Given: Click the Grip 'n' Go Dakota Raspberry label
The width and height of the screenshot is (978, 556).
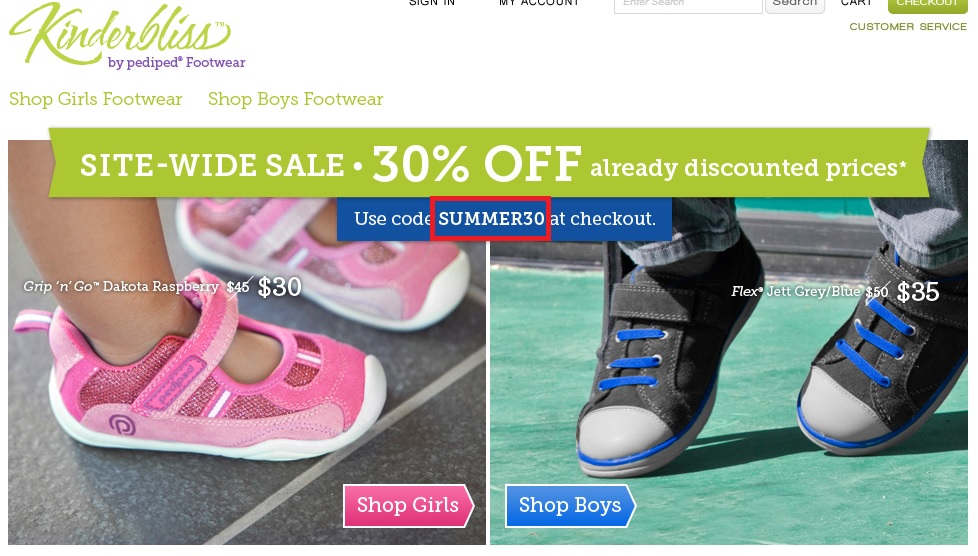Looking at the screenshot, I should pos(121,286).
